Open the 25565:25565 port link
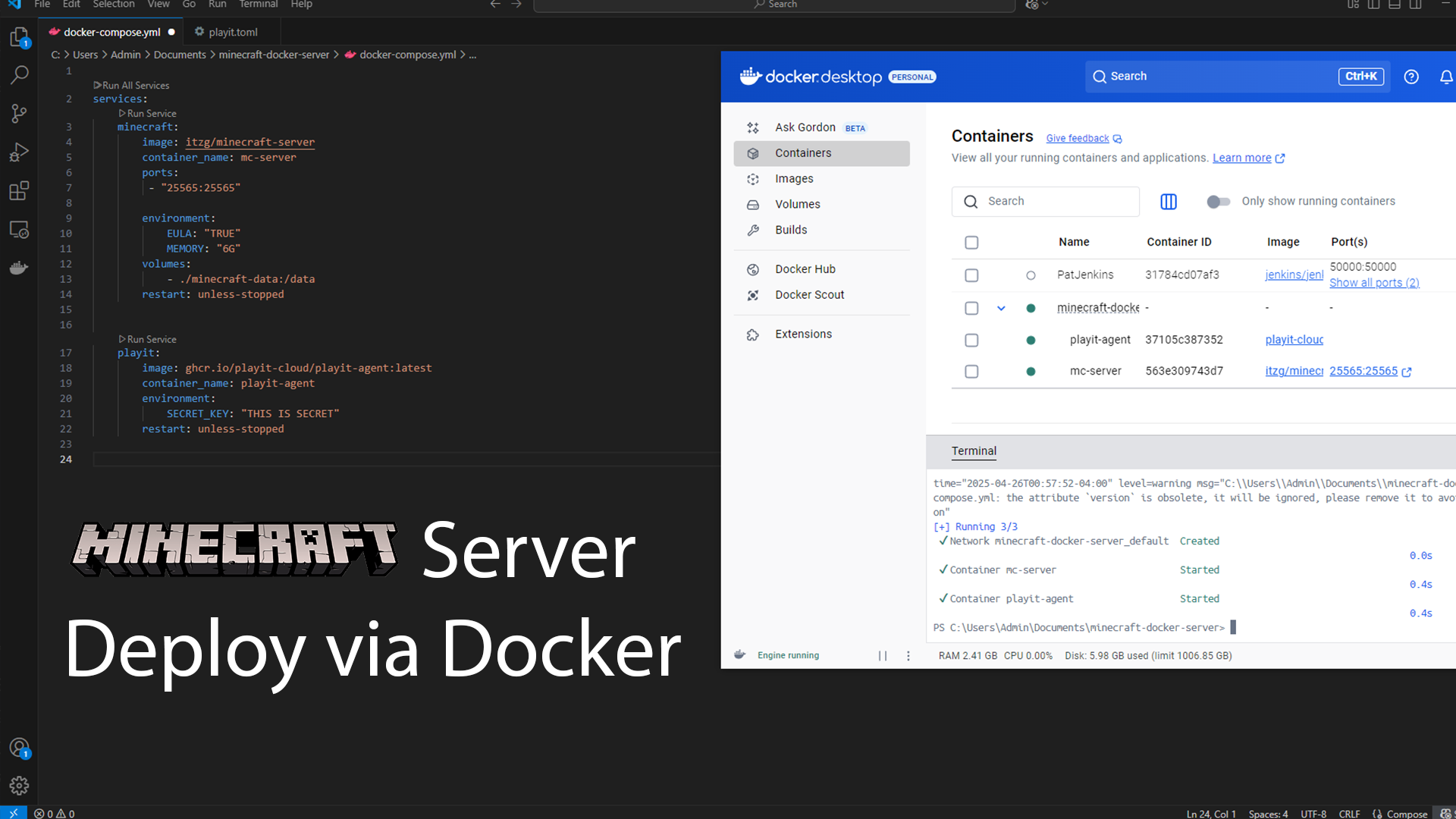 coord(1363,372)
